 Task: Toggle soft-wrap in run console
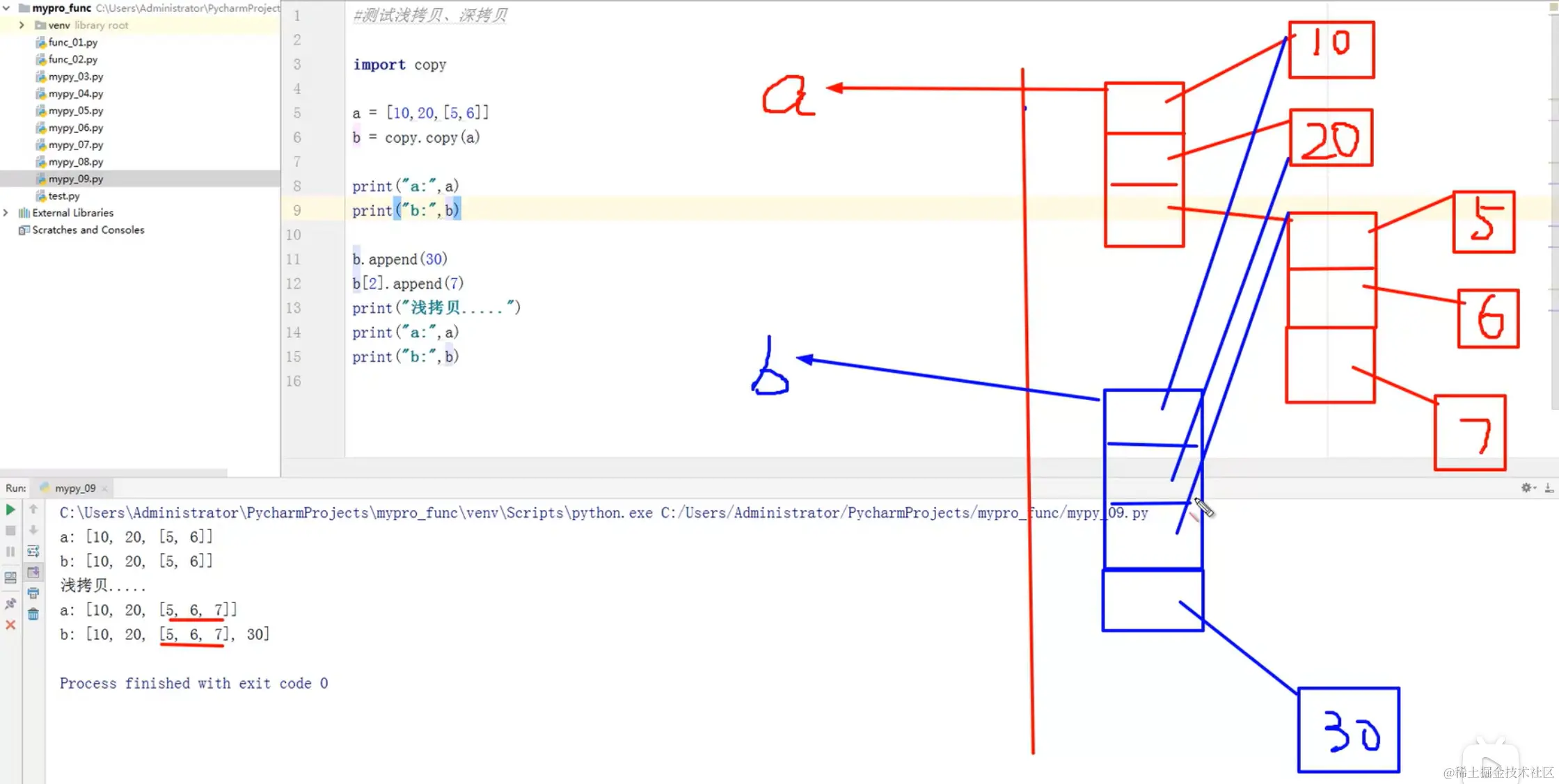tap(33, 552)
